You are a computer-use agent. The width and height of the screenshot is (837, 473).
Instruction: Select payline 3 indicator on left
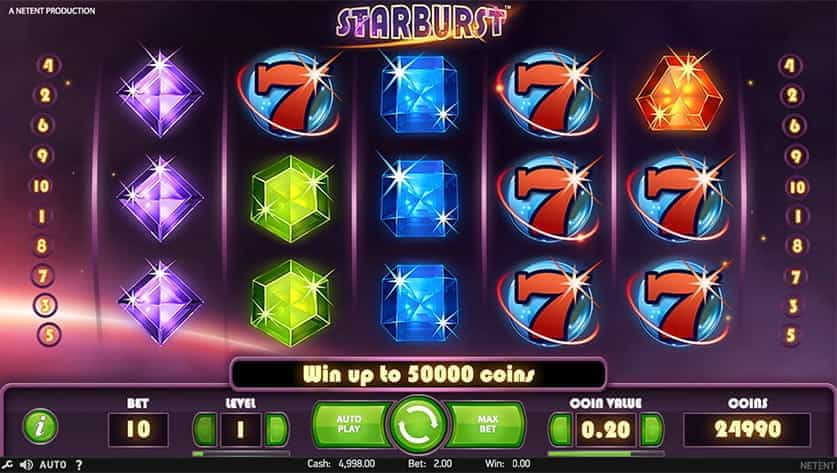(45, 305)
